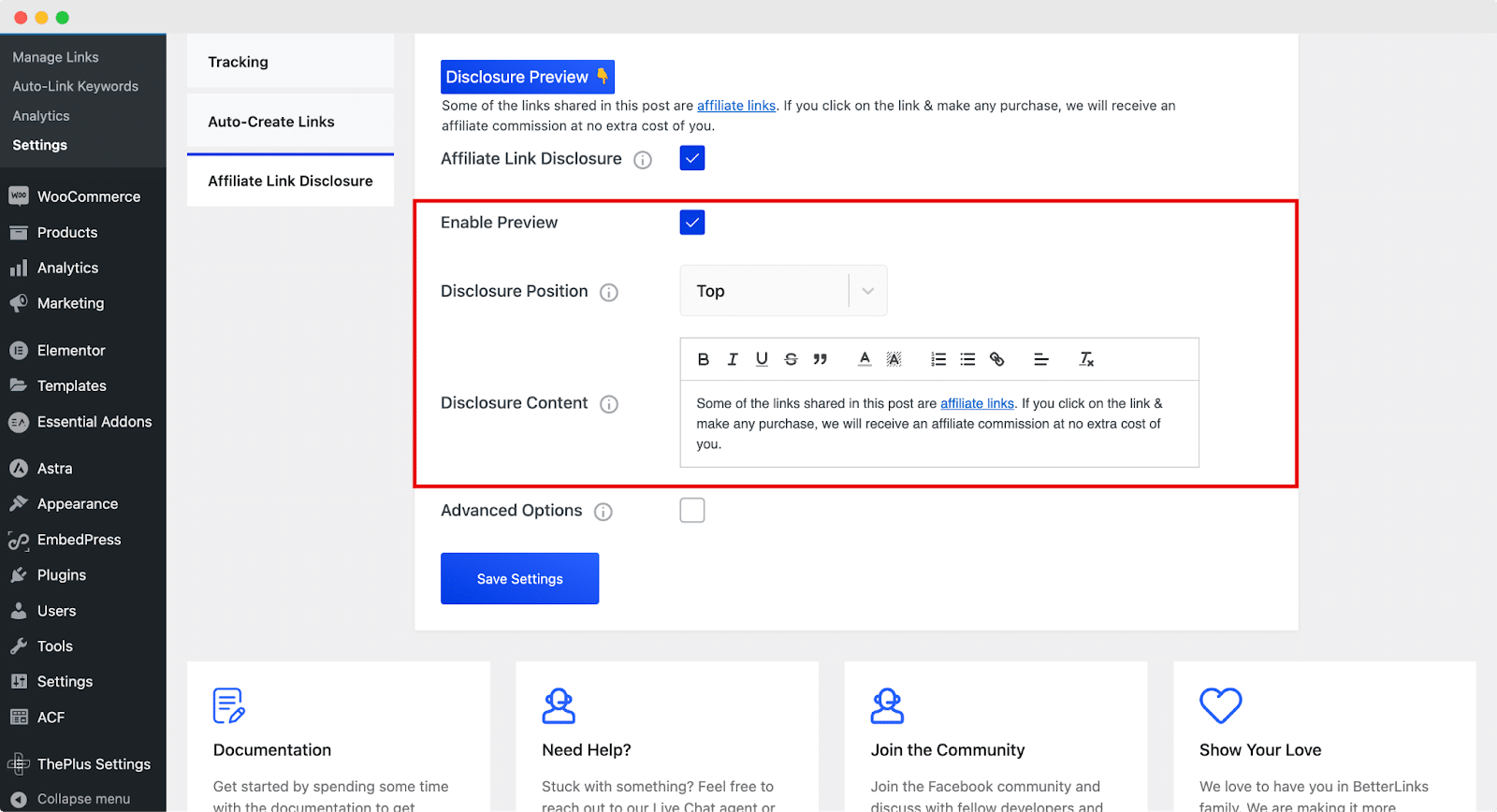Screen dimensions: 1497x812
Task: Open text alignment option in editor
Action: tap(1041, 359)
